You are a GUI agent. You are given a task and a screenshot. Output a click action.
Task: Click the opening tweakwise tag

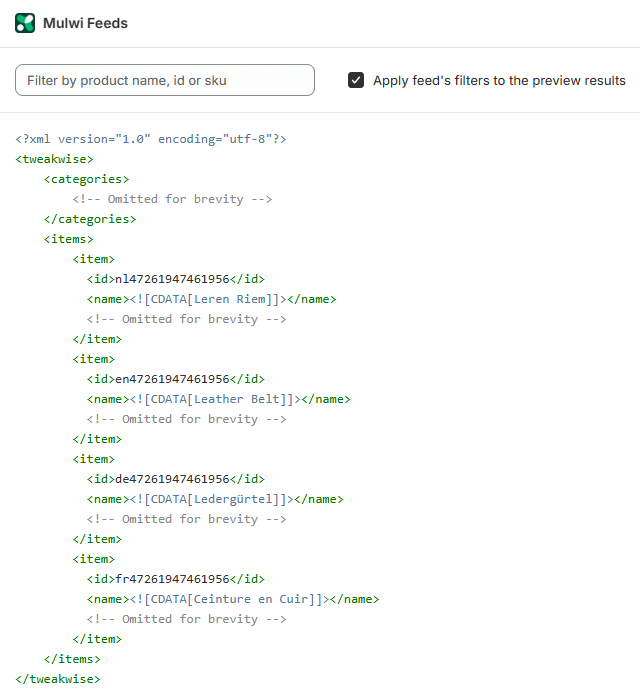pyautogui.click(x=55, y=159)
